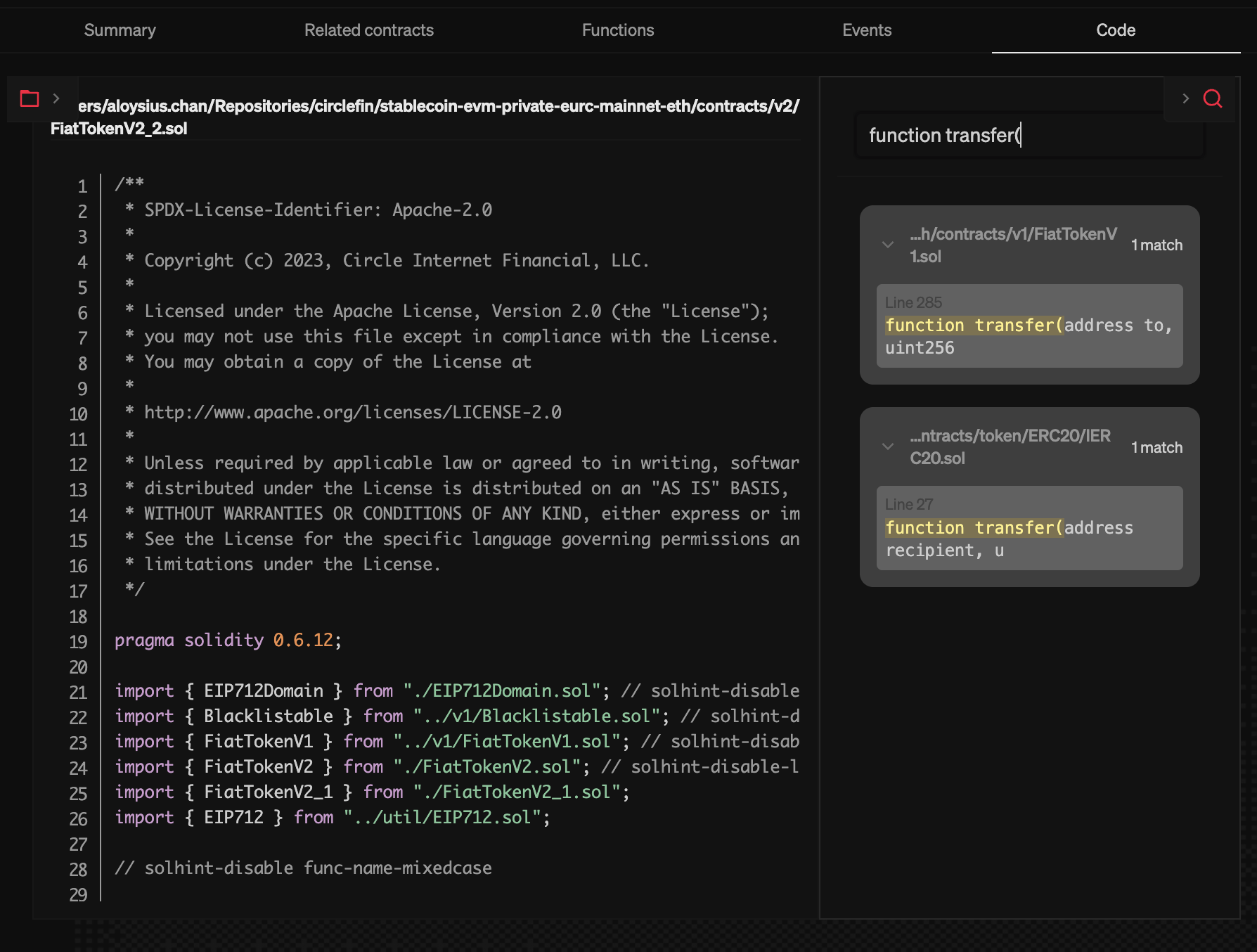Open the Related contracts tab

[x=368, y=30]
